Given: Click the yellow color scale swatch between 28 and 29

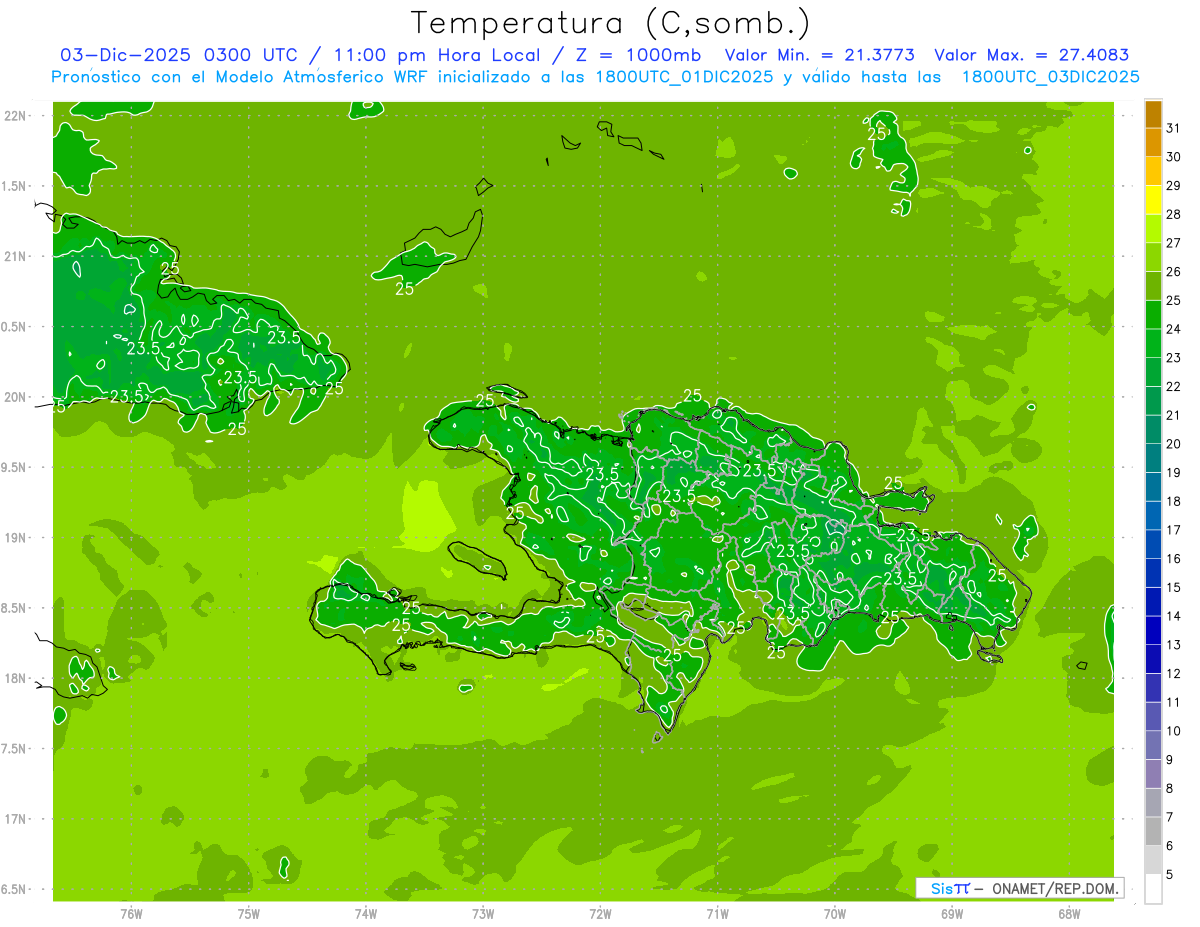Looking at the screenshot, I should (1153, 200).
